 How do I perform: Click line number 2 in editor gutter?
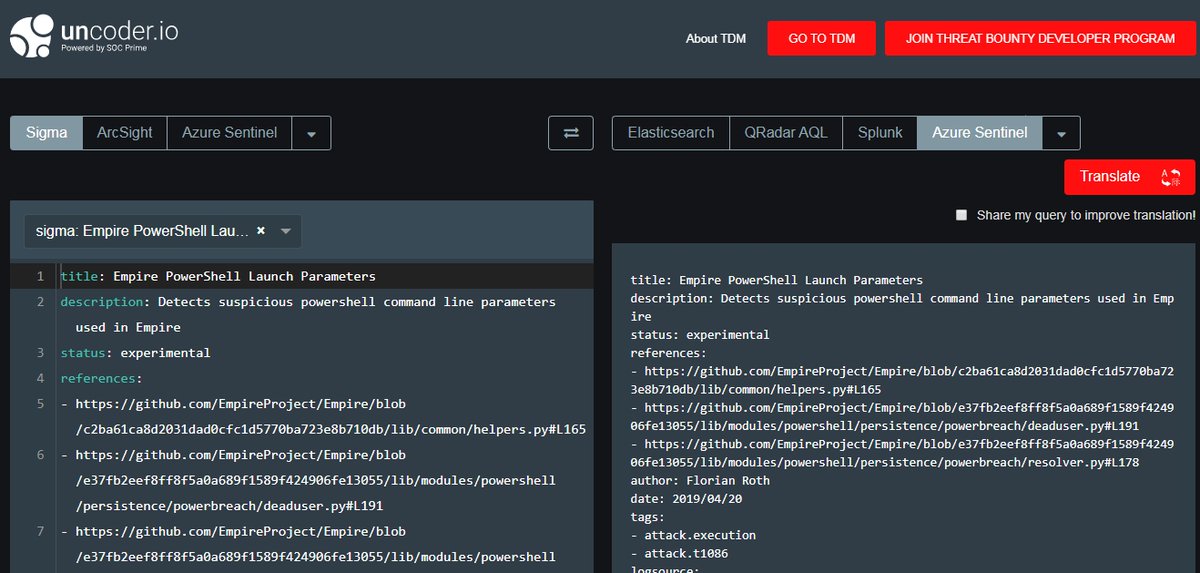(x=39, y=302)
